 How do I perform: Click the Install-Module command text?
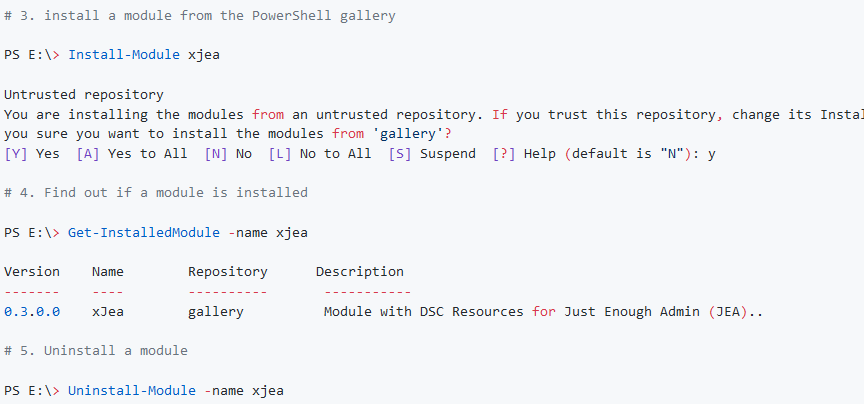point(124,55)
